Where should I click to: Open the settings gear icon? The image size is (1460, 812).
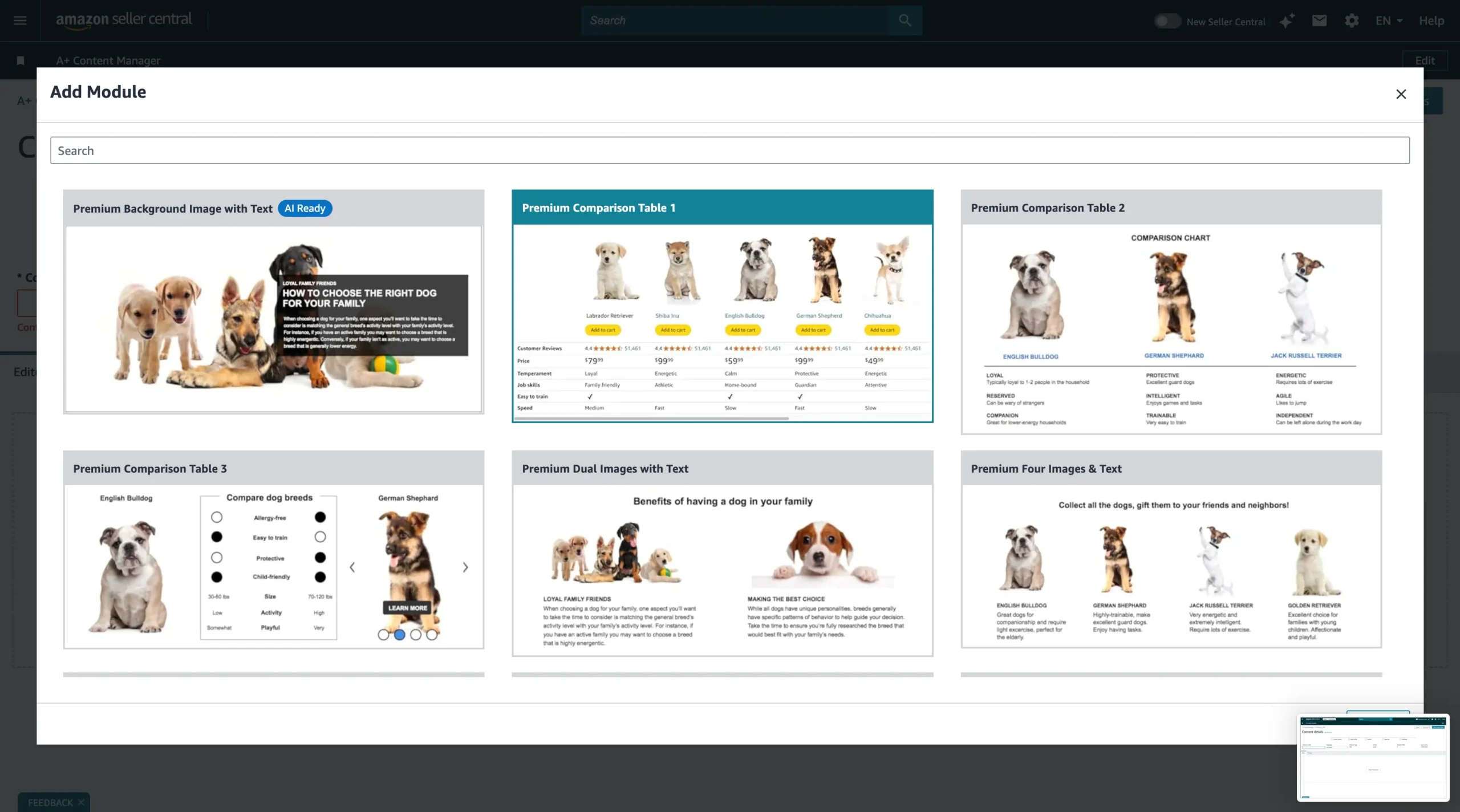1352,21
